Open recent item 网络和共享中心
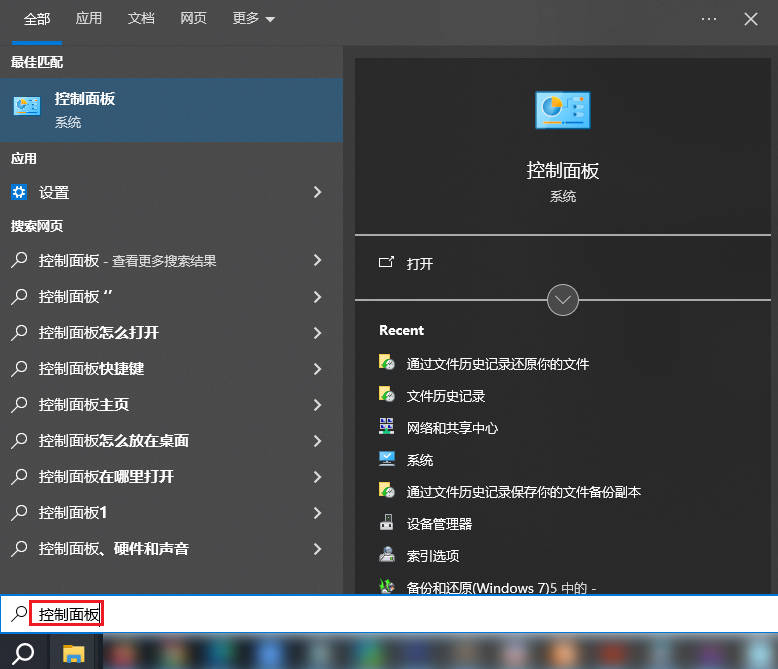Screen dimensions: 778x669 pyautogui.click(x=452, y=428)
